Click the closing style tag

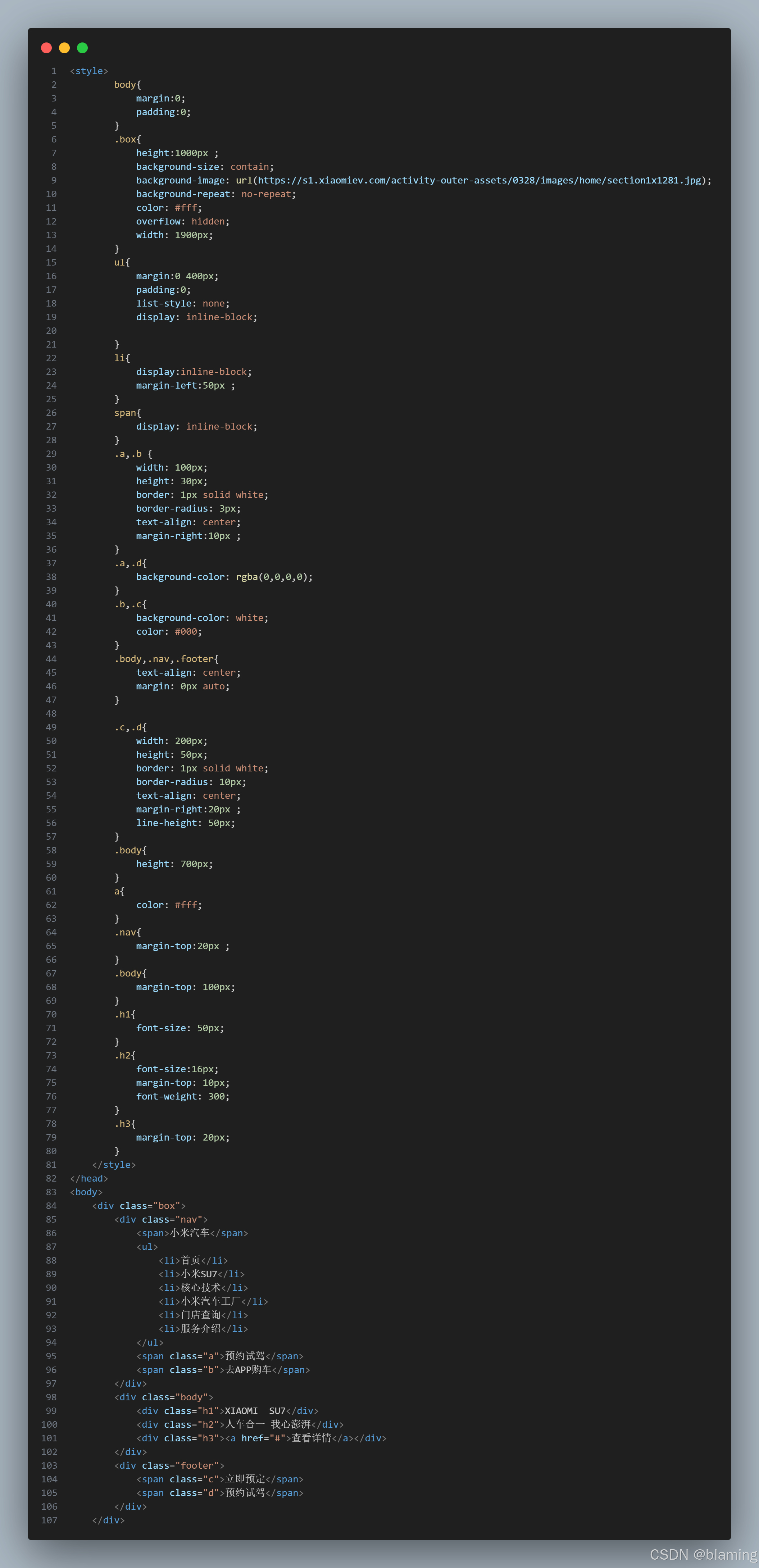(x=114, y=1164)
